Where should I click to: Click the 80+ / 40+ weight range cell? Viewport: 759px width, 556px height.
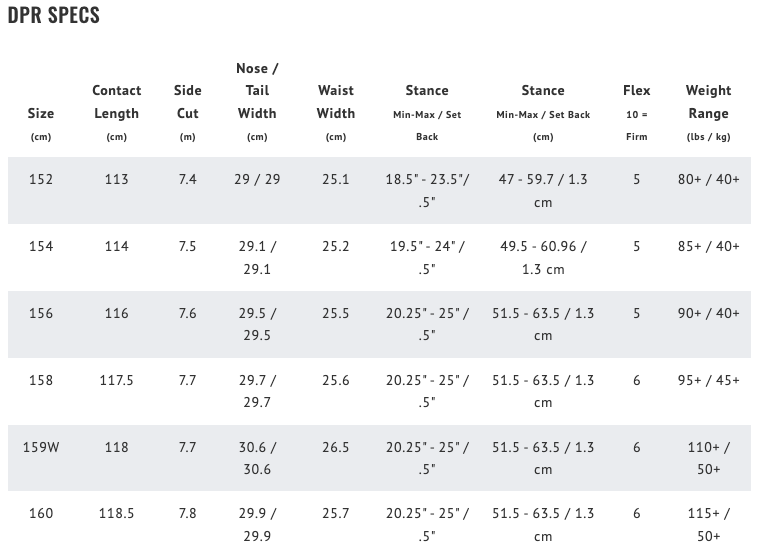[708, 180]
